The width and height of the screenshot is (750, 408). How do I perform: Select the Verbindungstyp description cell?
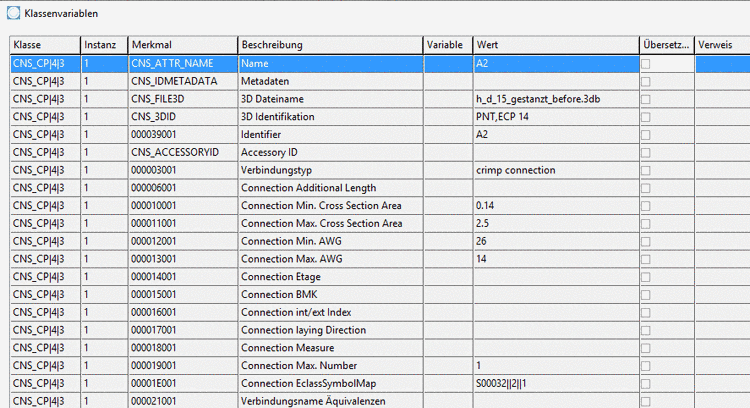(331, 170)
